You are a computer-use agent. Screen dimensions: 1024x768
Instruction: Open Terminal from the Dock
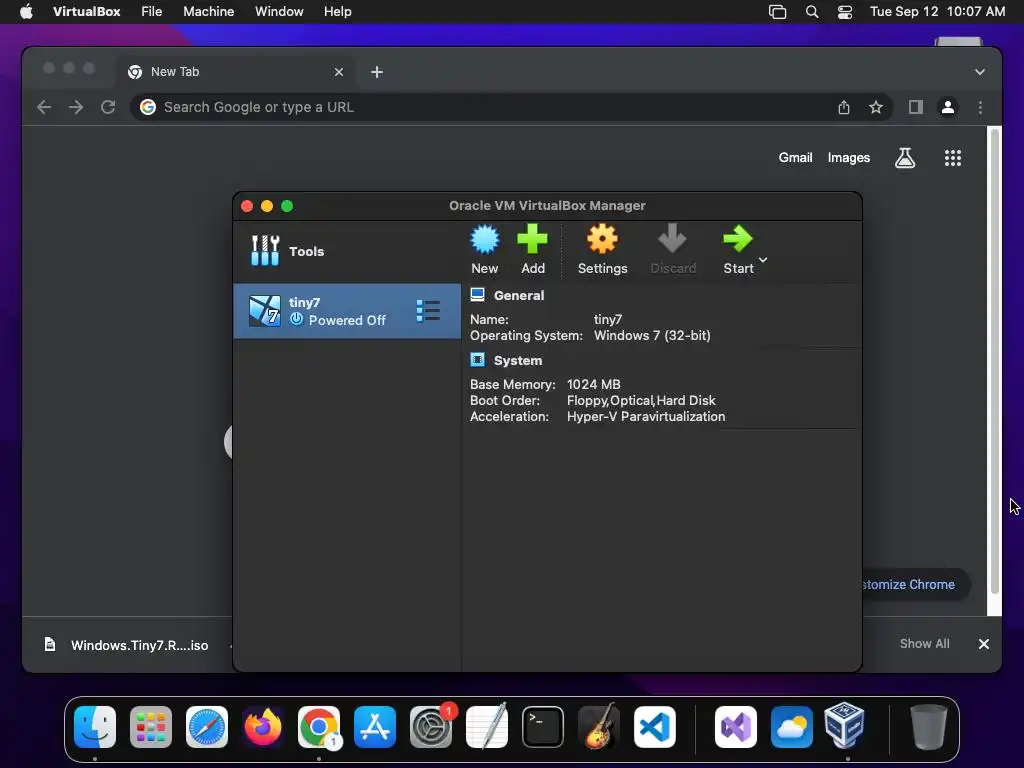click(x=543, y=727)
